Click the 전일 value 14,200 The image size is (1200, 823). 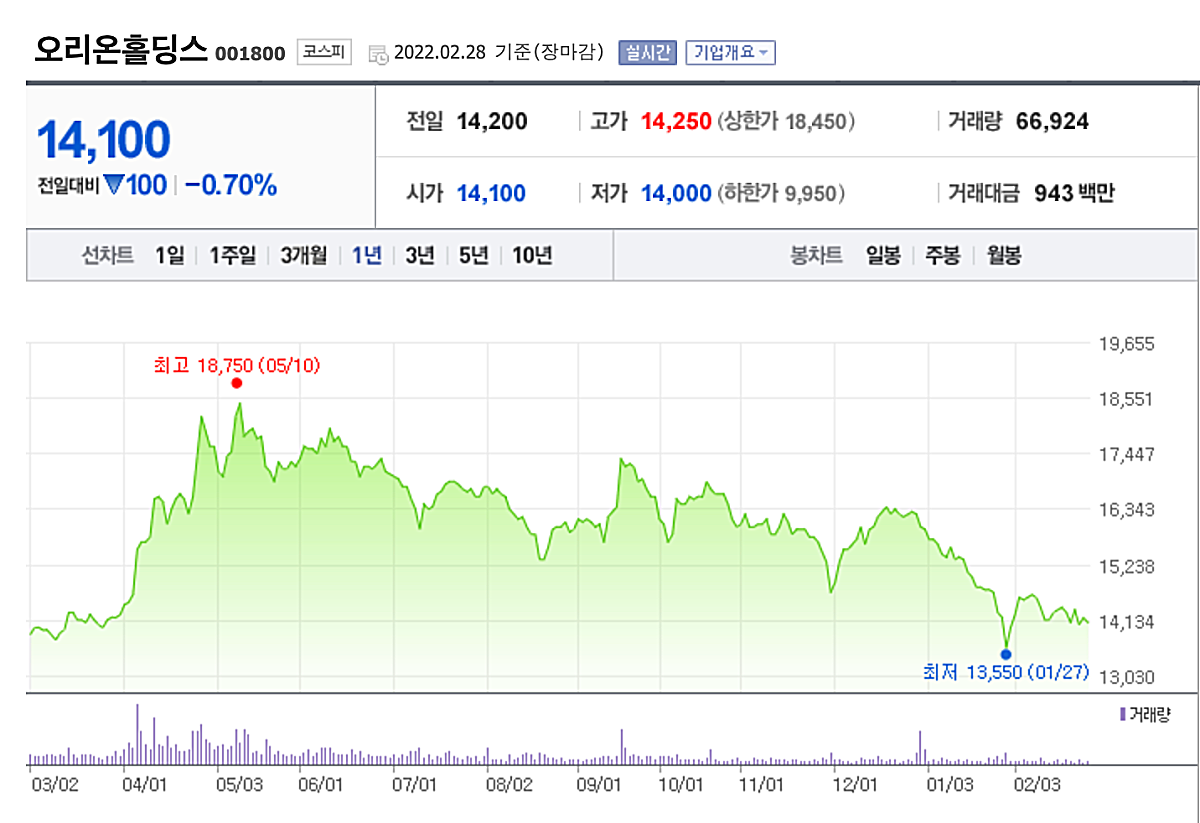(x=492, y=122)
